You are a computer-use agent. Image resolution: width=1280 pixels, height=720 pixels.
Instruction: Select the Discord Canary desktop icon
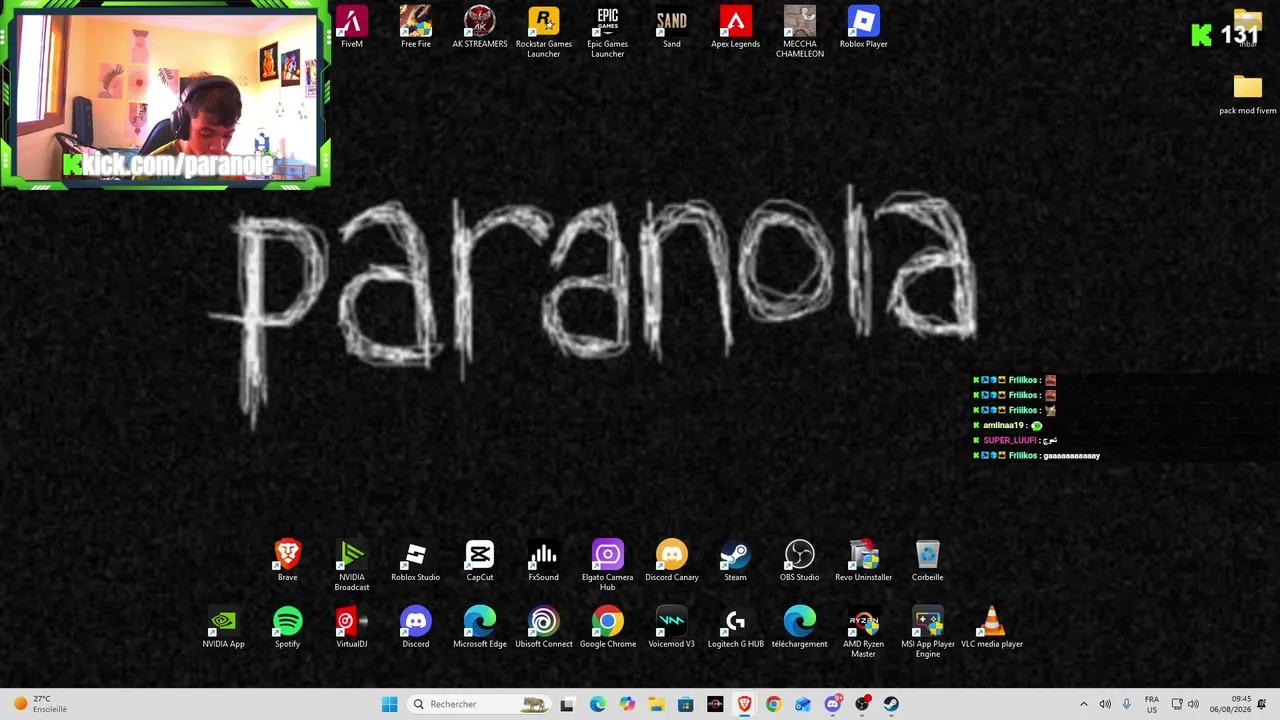pos(672,561)
